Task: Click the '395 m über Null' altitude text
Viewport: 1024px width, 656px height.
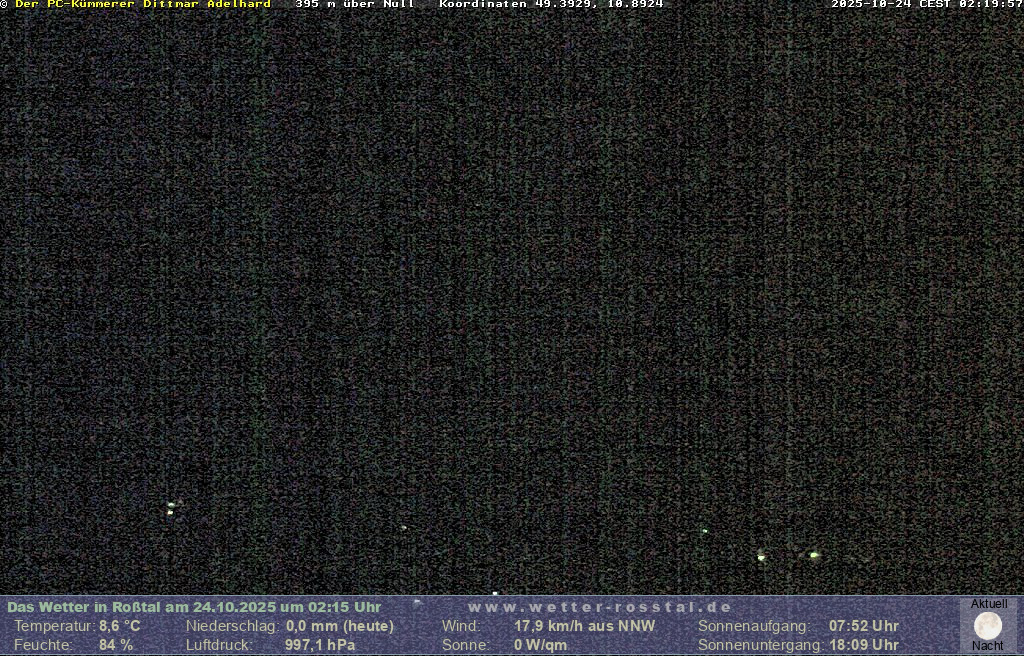Action: point(354,5)
